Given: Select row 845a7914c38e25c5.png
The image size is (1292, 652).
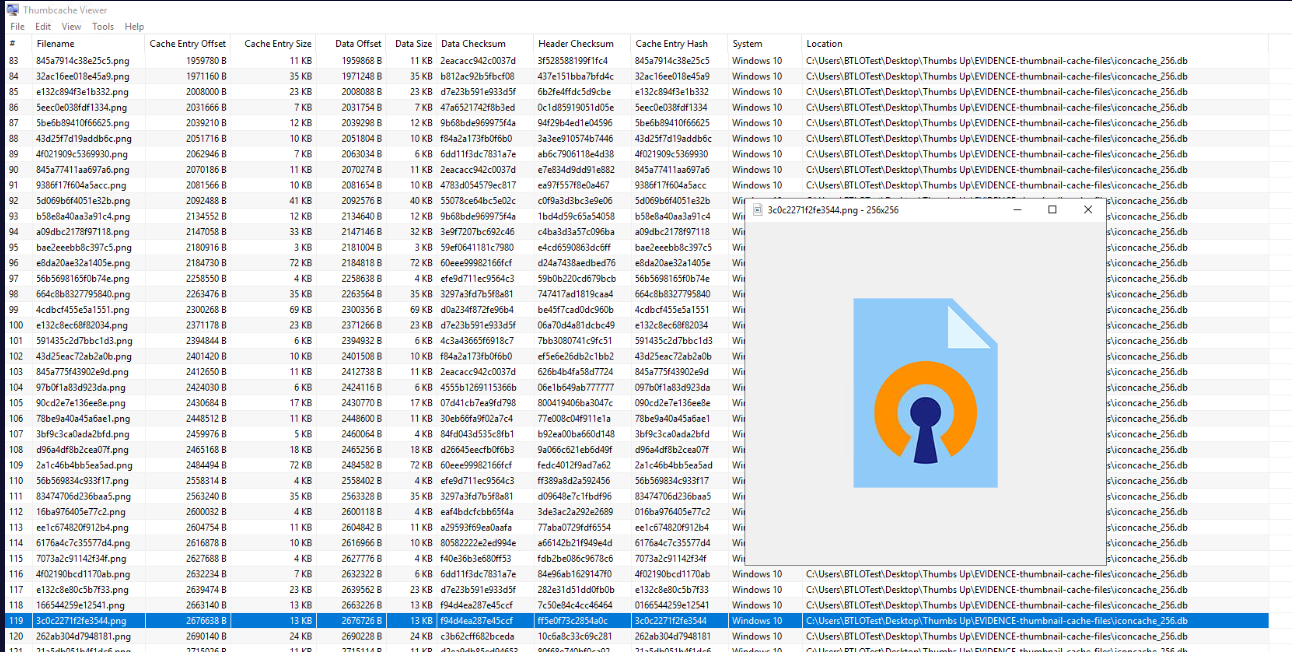Looking at the screenshot, I should pos(636,60).
